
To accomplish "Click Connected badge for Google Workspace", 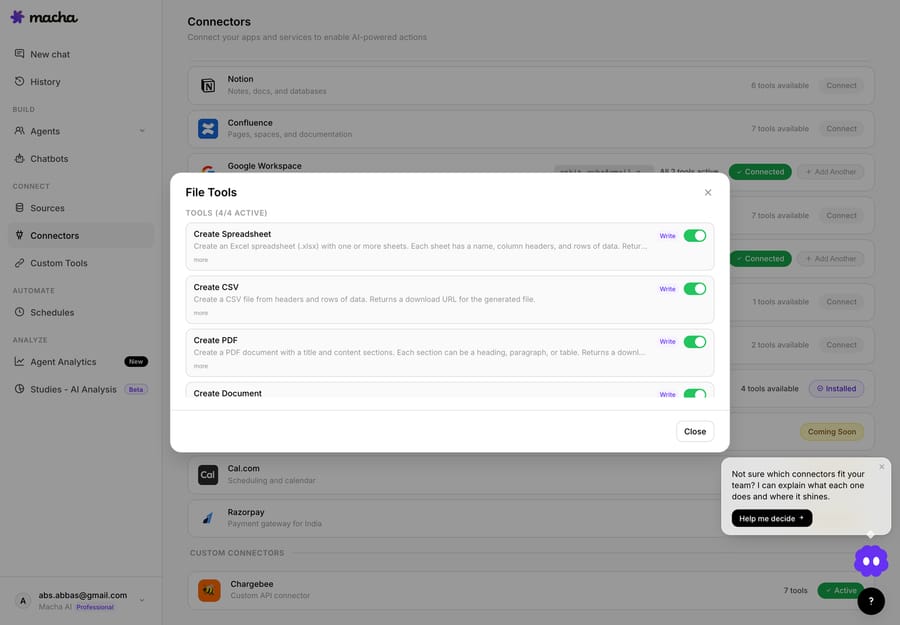I will click(760, 172).
